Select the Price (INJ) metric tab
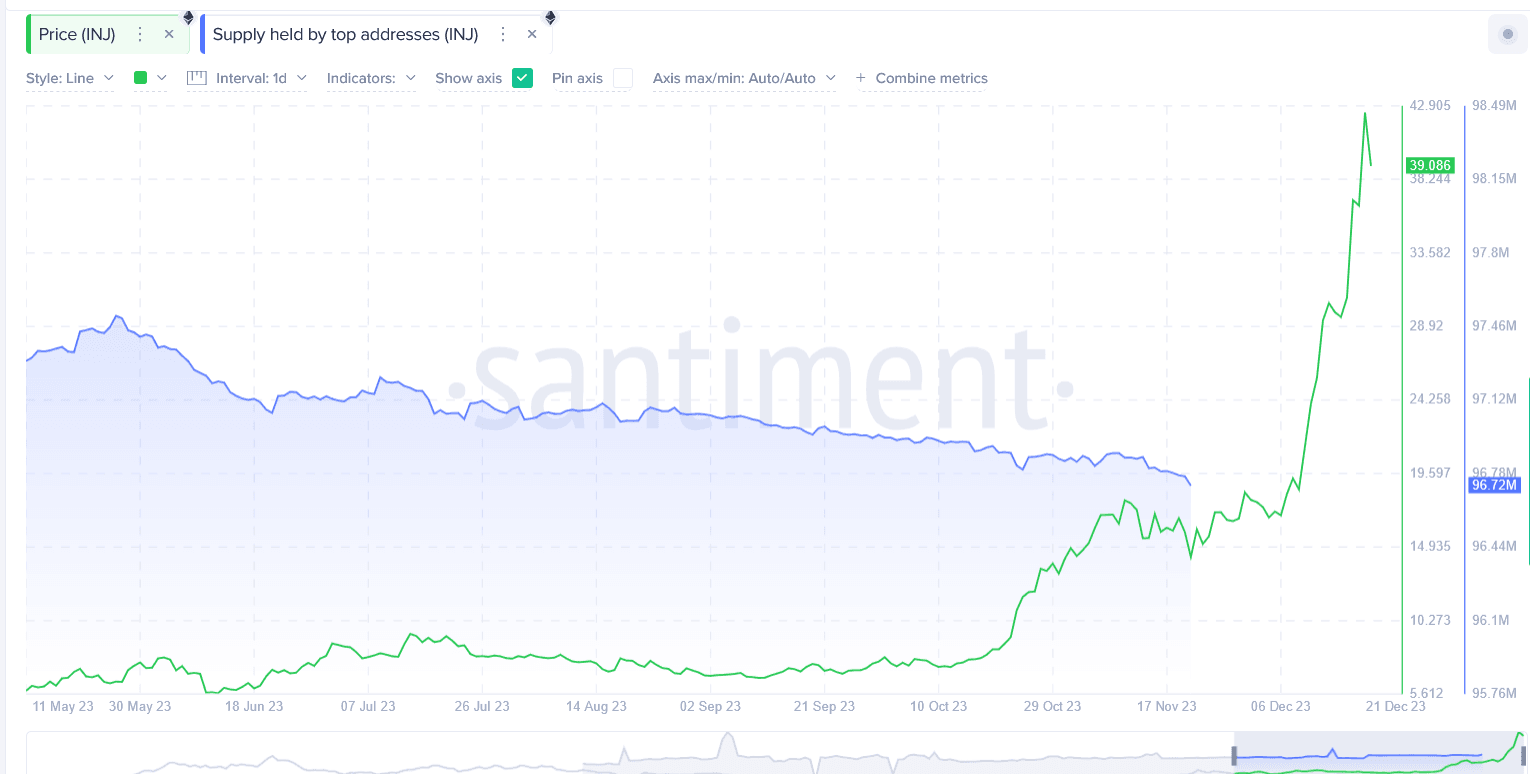 click(x=77, y=34)
